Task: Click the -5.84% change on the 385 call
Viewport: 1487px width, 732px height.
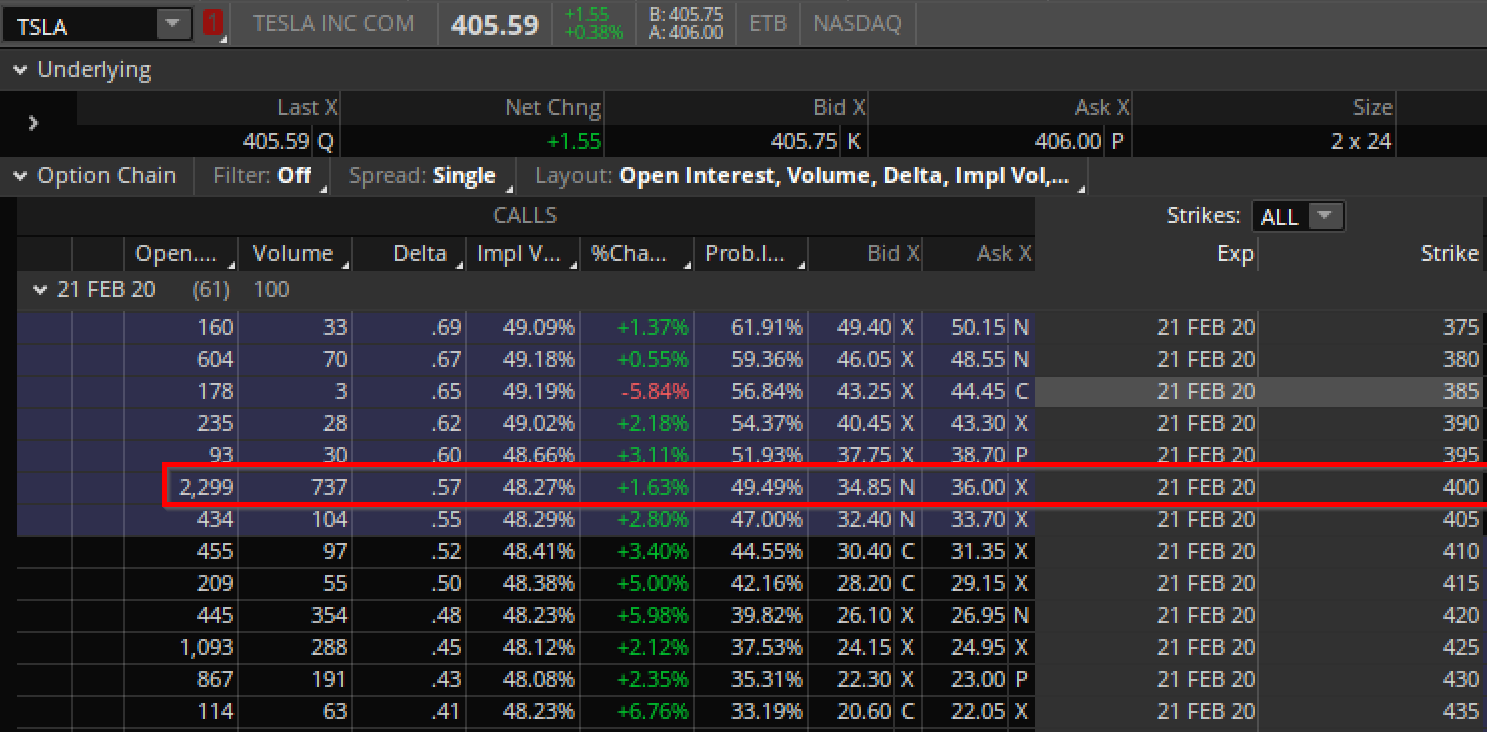Action: tap(637, 391)
